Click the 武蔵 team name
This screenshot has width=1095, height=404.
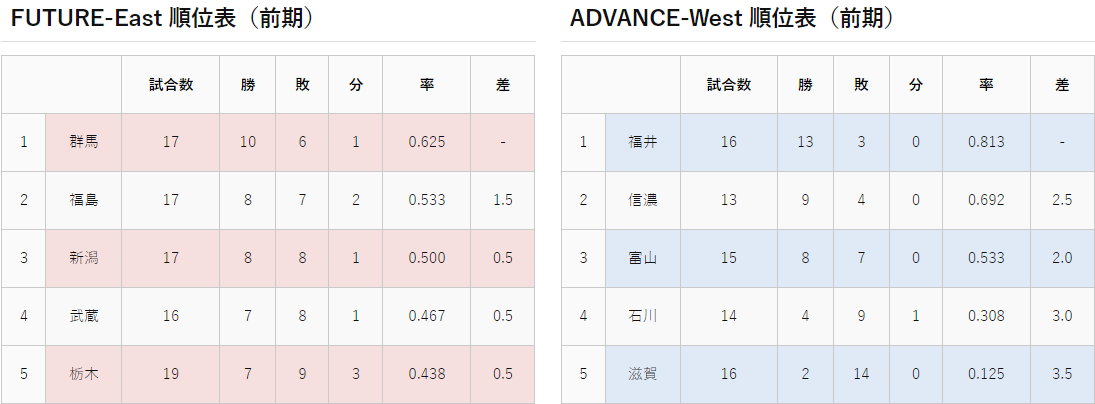coord(84,316)
